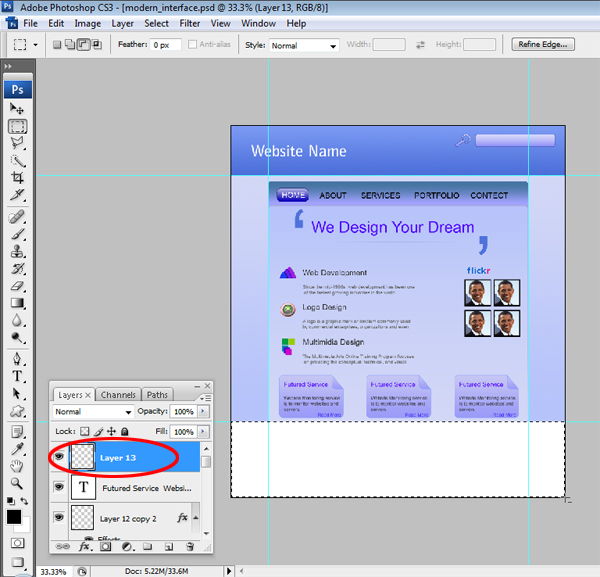Swap foreground and background colors

24,501
